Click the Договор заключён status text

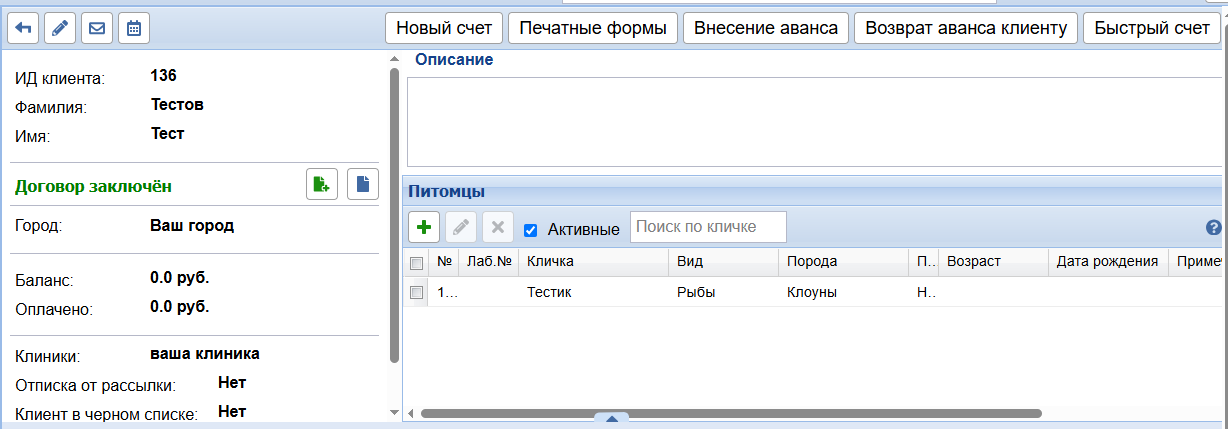click(94, 185)
